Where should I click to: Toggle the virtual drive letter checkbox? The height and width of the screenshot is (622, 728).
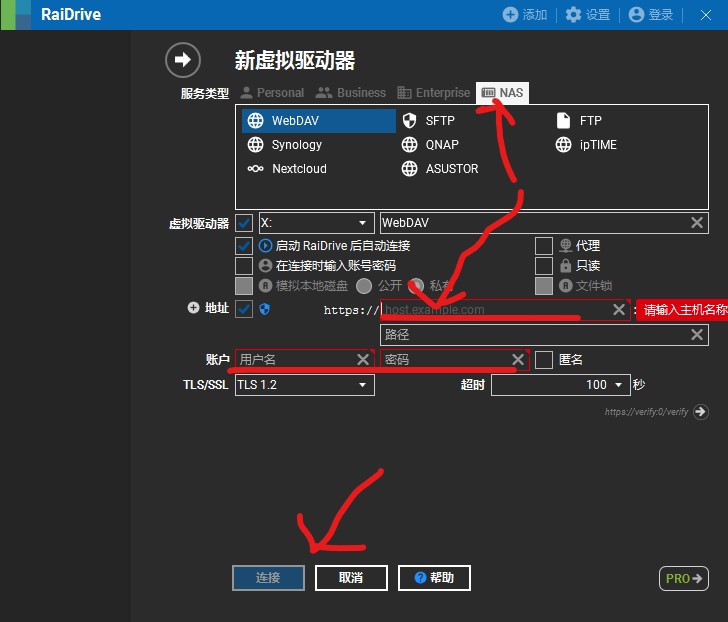tap(244, 223)
